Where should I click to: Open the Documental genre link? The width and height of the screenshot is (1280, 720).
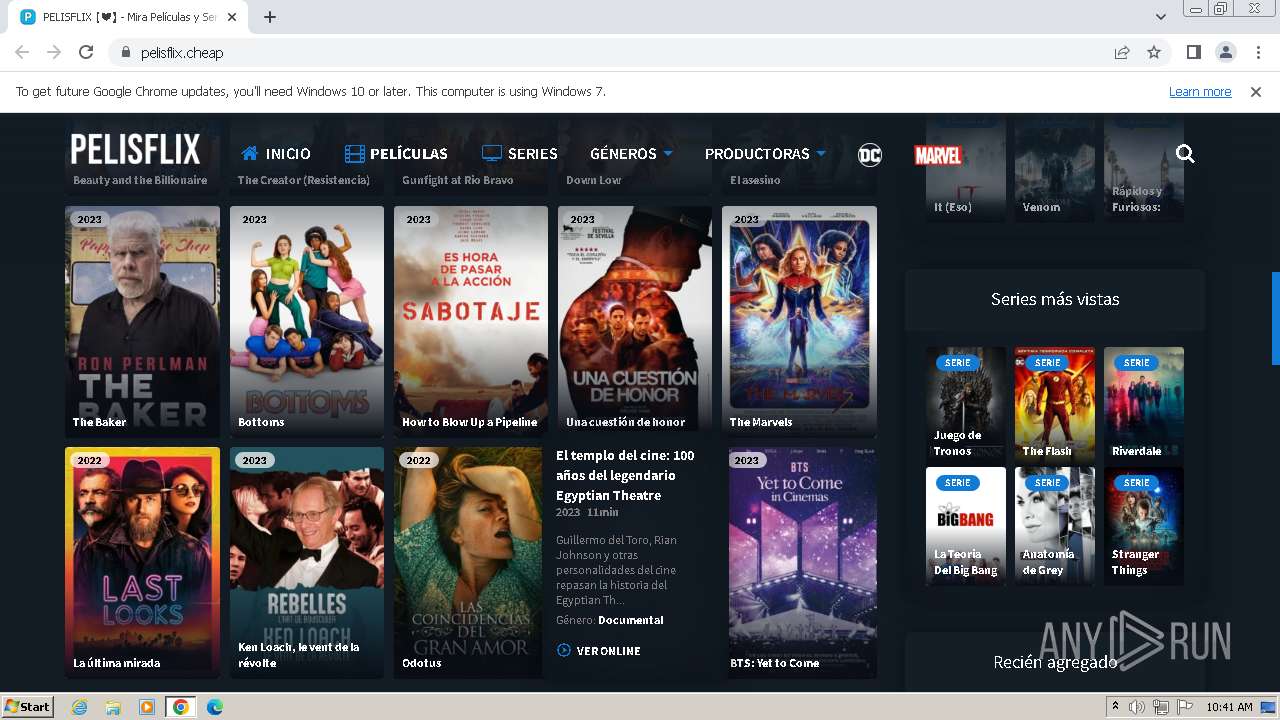click(630, 620)
